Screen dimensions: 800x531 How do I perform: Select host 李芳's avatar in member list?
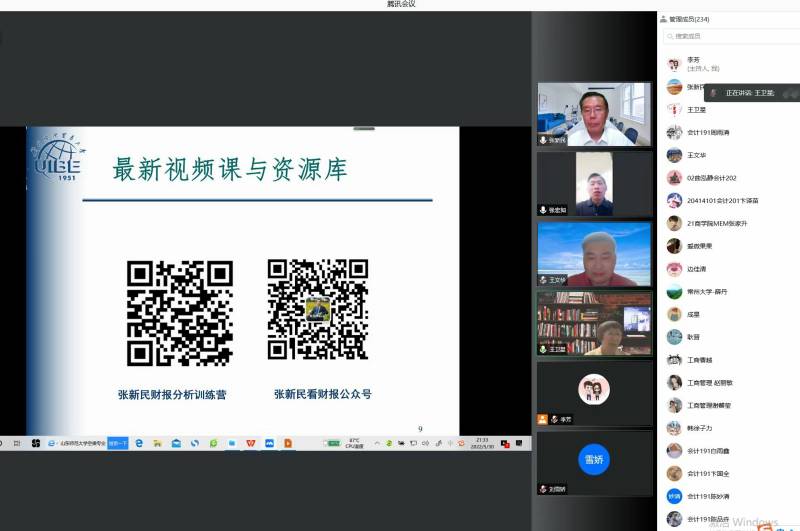674,64
